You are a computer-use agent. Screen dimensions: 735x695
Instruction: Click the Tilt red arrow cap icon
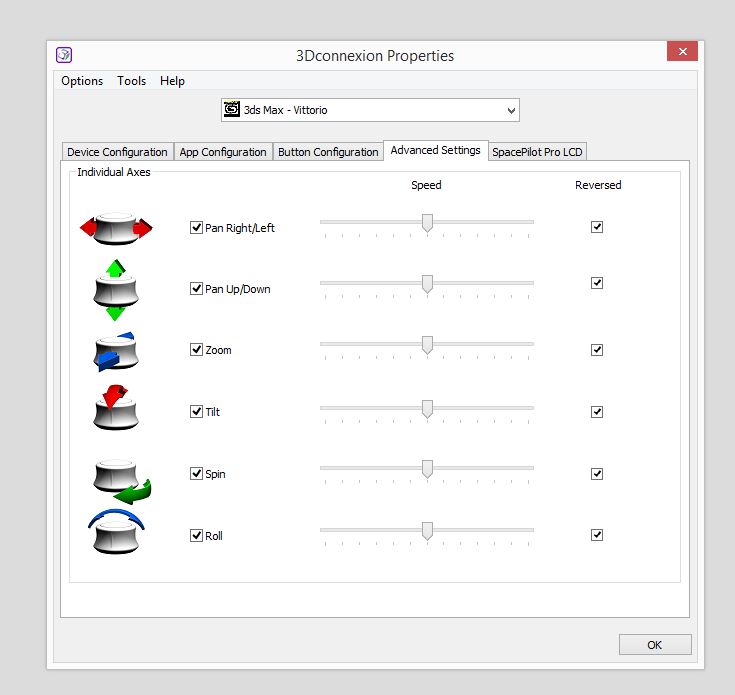(115, 407)
